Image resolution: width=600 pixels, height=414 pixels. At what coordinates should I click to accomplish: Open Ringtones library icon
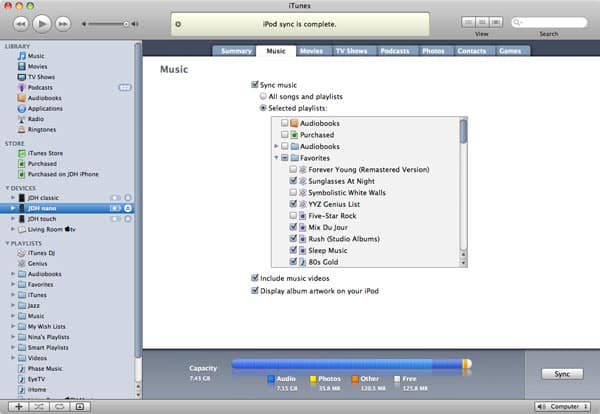click(x=22, y=130)
